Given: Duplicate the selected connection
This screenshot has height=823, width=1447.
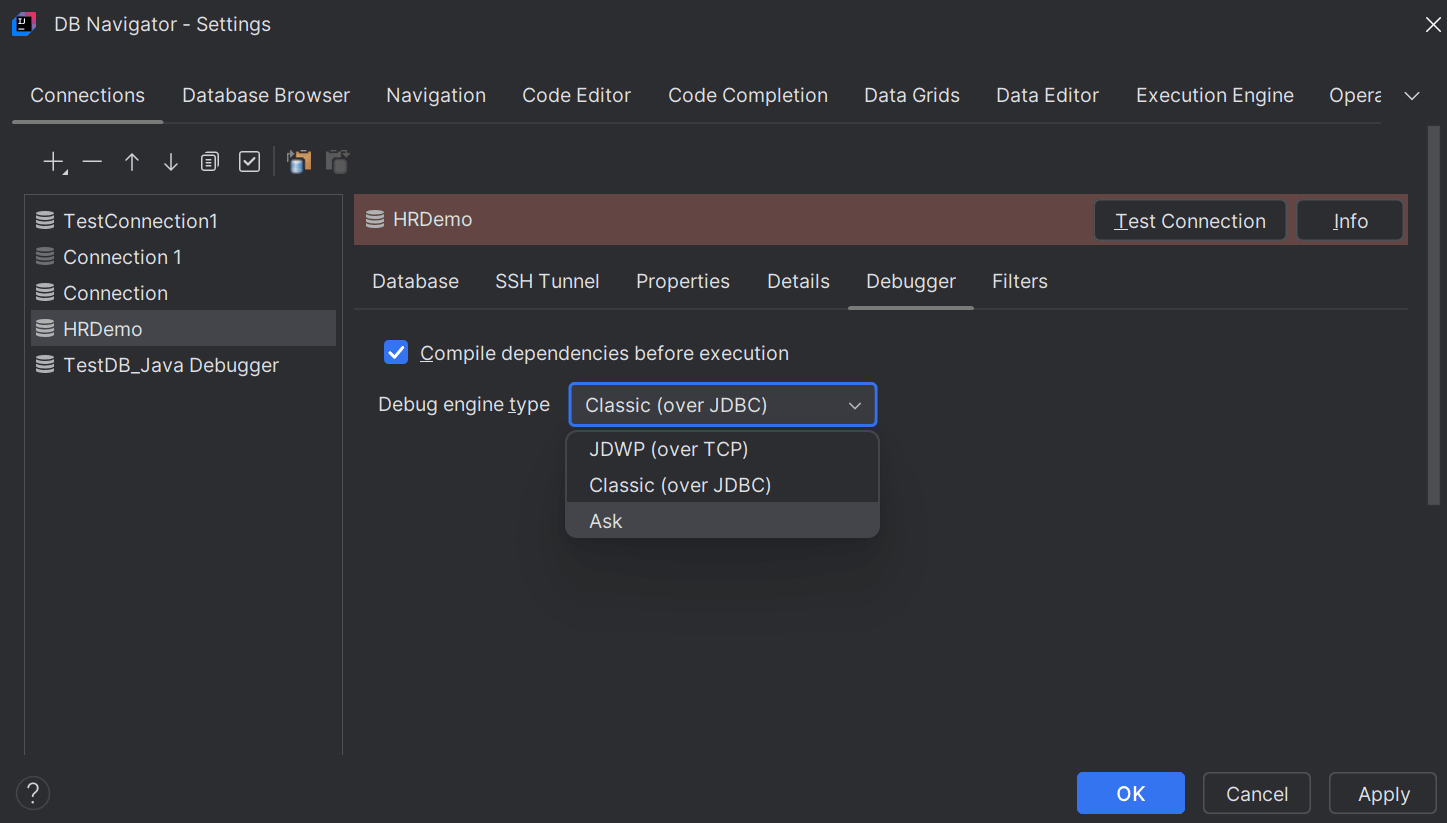Looking at the screenshot, I should [x=209, y=160].
